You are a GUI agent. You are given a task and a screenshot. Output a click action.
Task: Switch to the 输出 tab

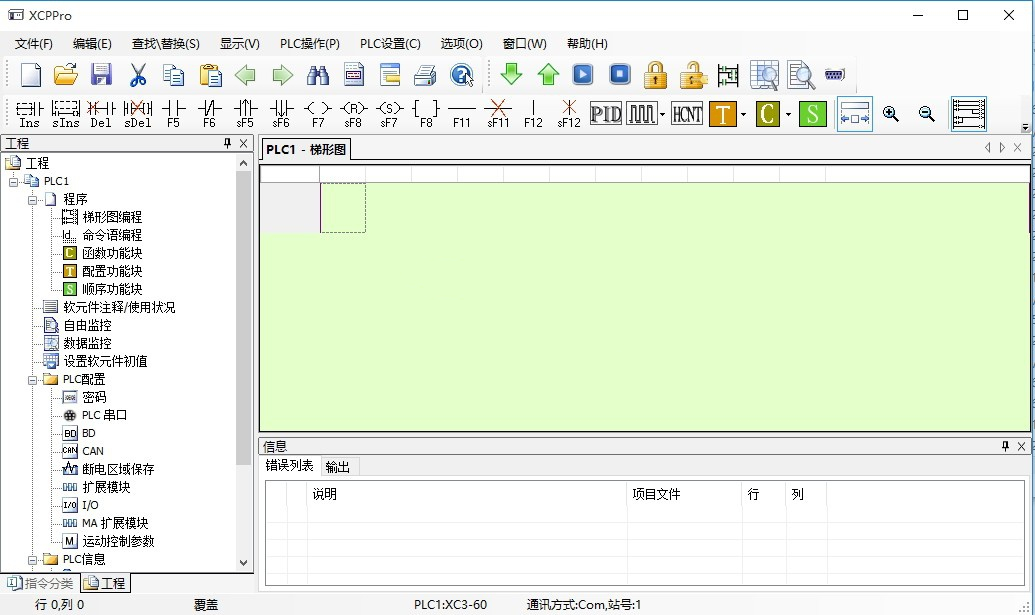click(338, 466)
